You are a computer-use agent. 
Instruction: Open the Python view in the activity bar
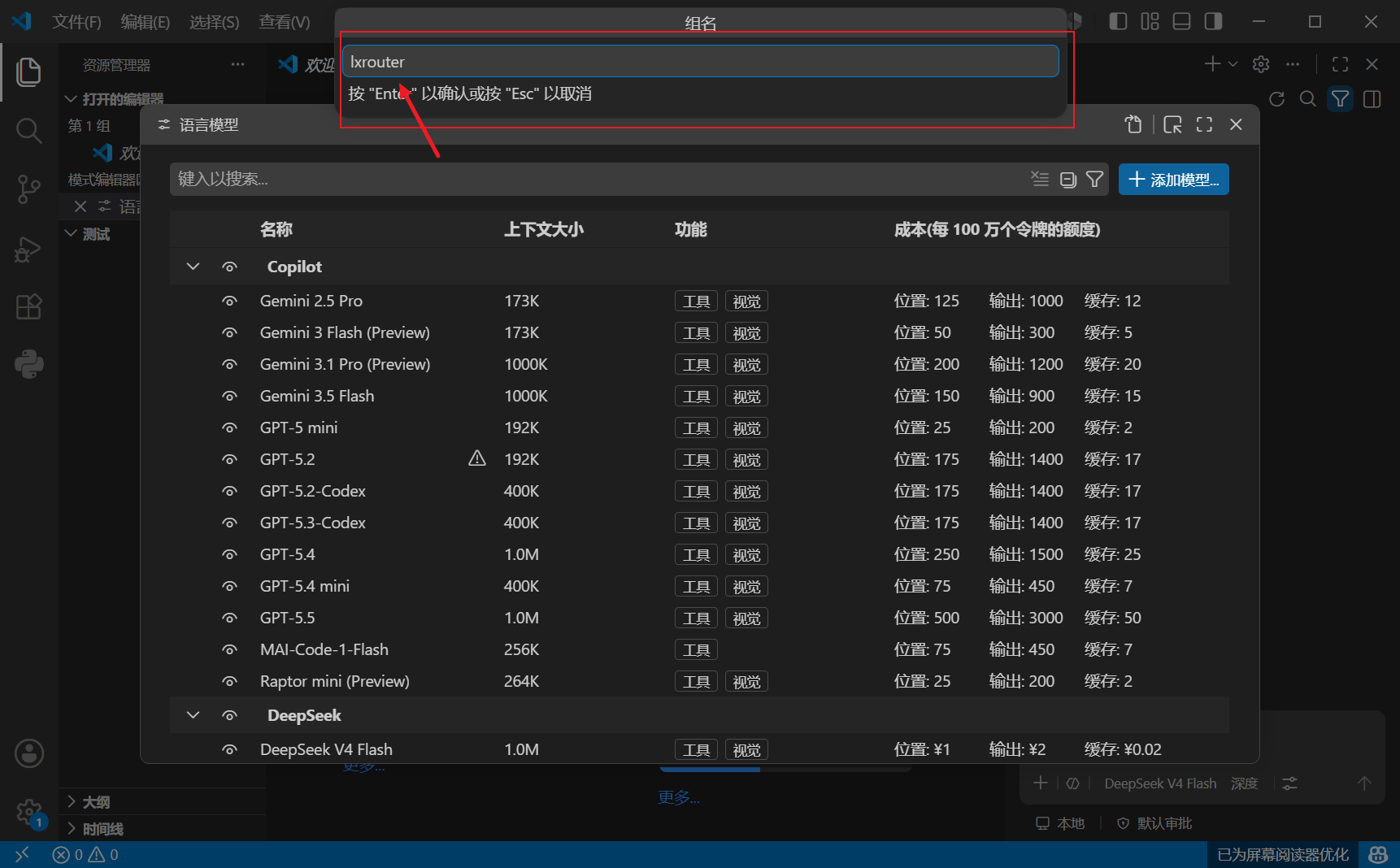pos(28,365)
